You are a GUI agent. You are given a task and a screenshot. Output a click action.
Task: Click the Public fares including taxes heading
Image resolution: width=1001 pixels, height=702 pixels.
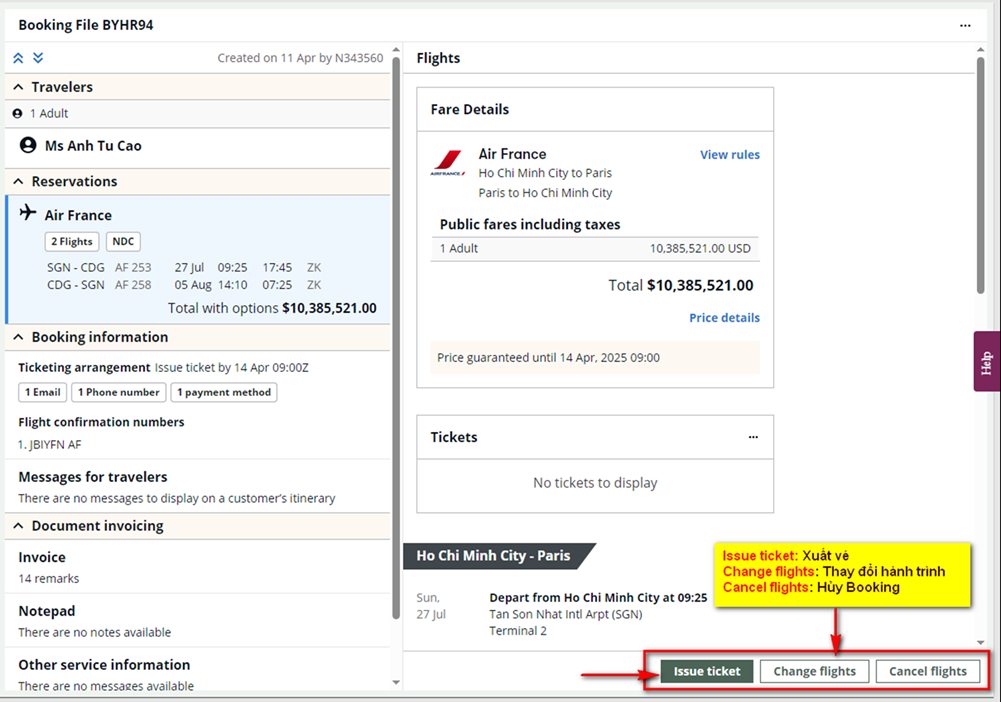(x=530, y=225)
